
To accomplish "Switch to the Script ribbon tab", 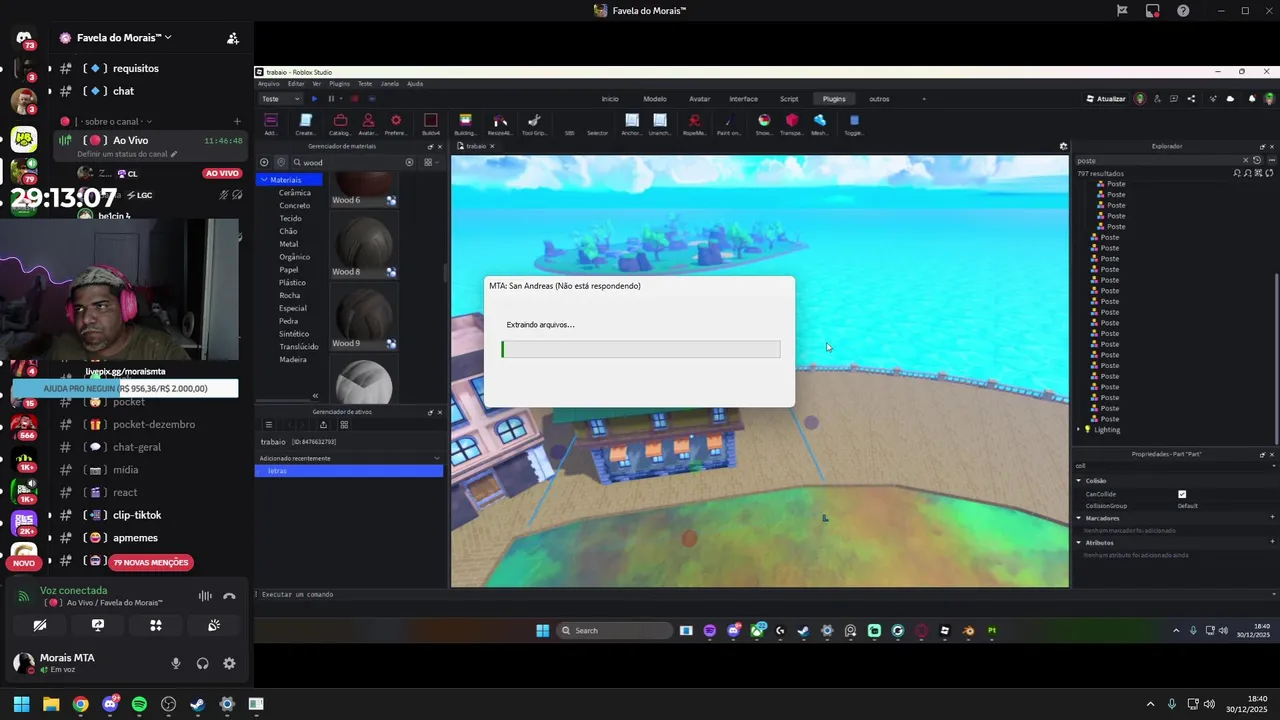I will click(789, 99).
